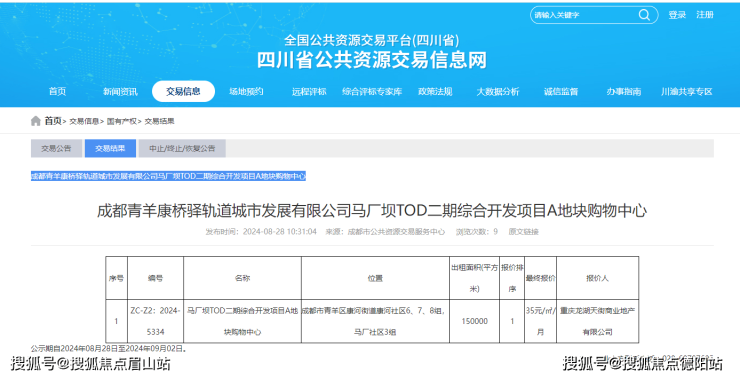The width and height of the screenshot is (740, 379).
Task: Open 综合评标专家库 navigation item
Action: click(372, 92)
